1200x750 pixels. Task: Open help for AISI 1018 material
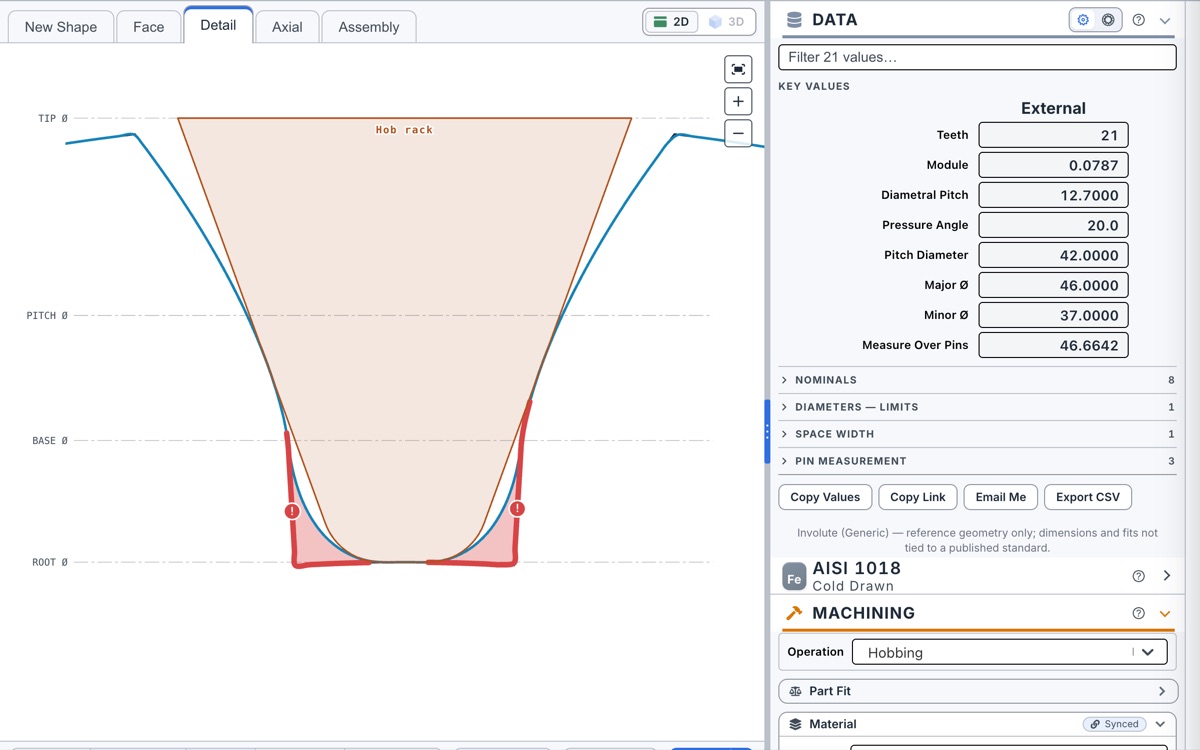click(1138, 576)
